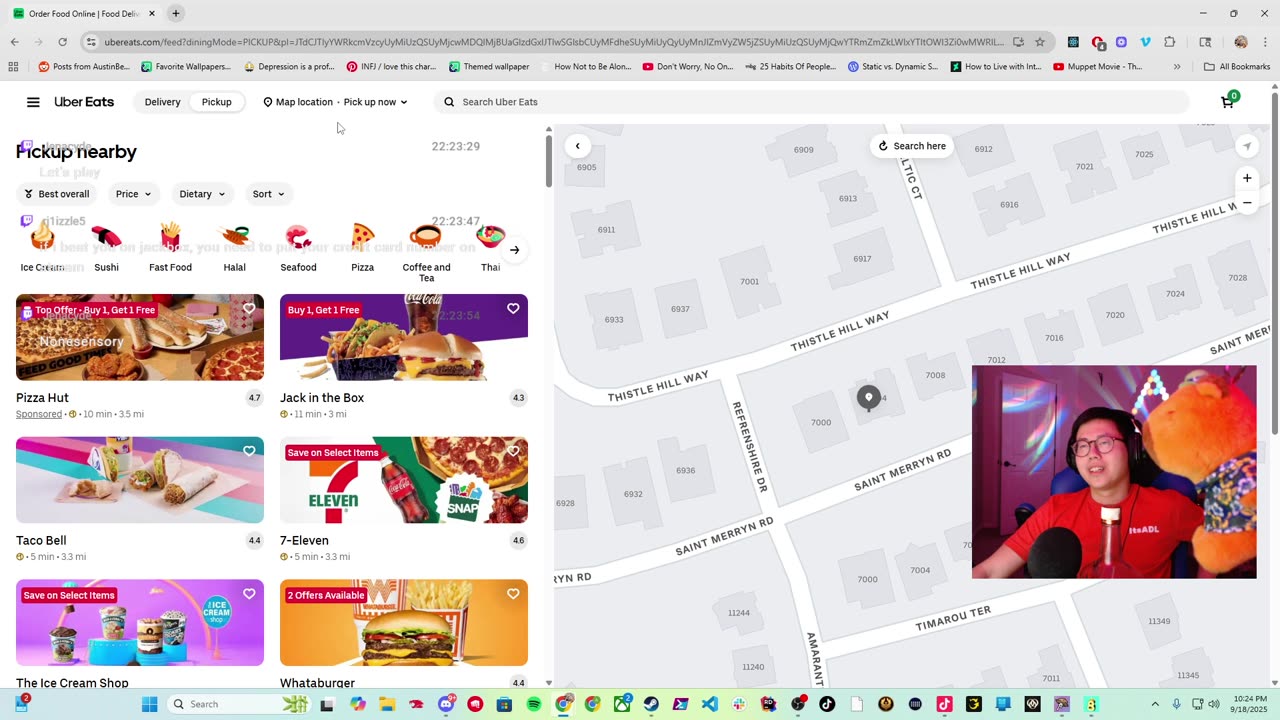The image size is (1280, 720).
Task: Bookmark this page with the star icon
Action: click(1040, 42)
